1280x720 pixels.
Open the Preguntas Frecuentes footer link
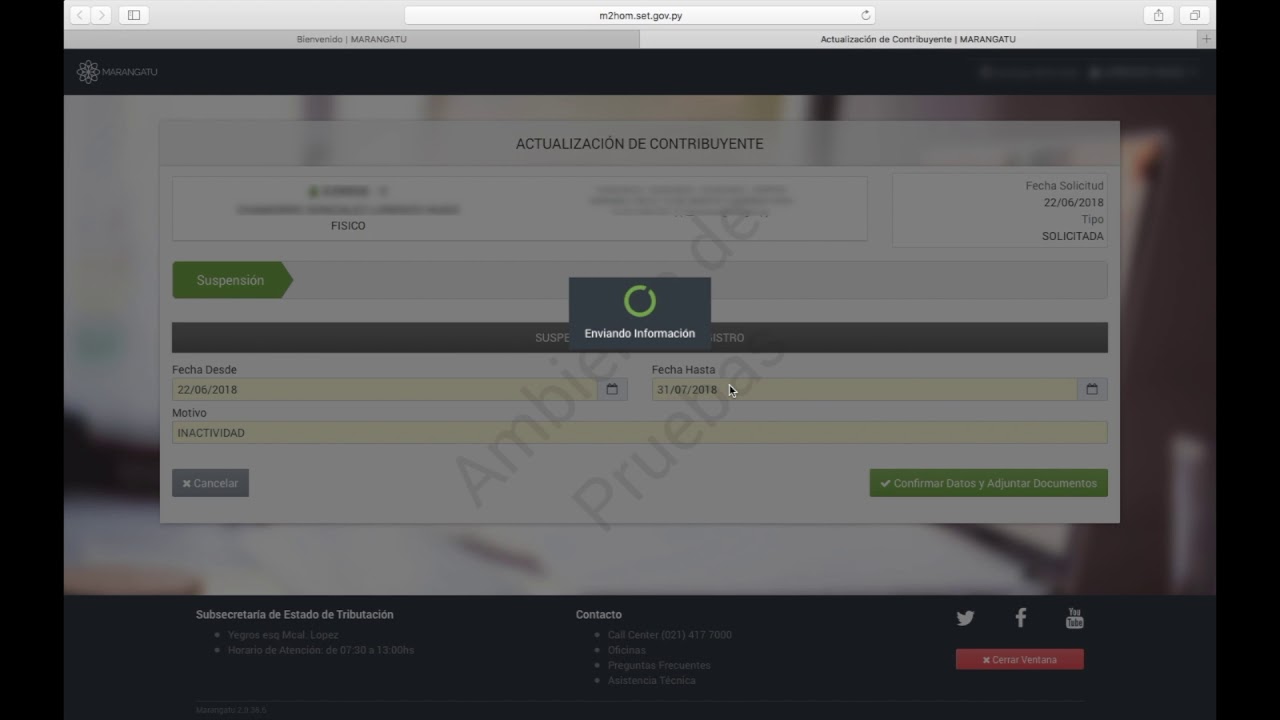click(x=658, y=665)
